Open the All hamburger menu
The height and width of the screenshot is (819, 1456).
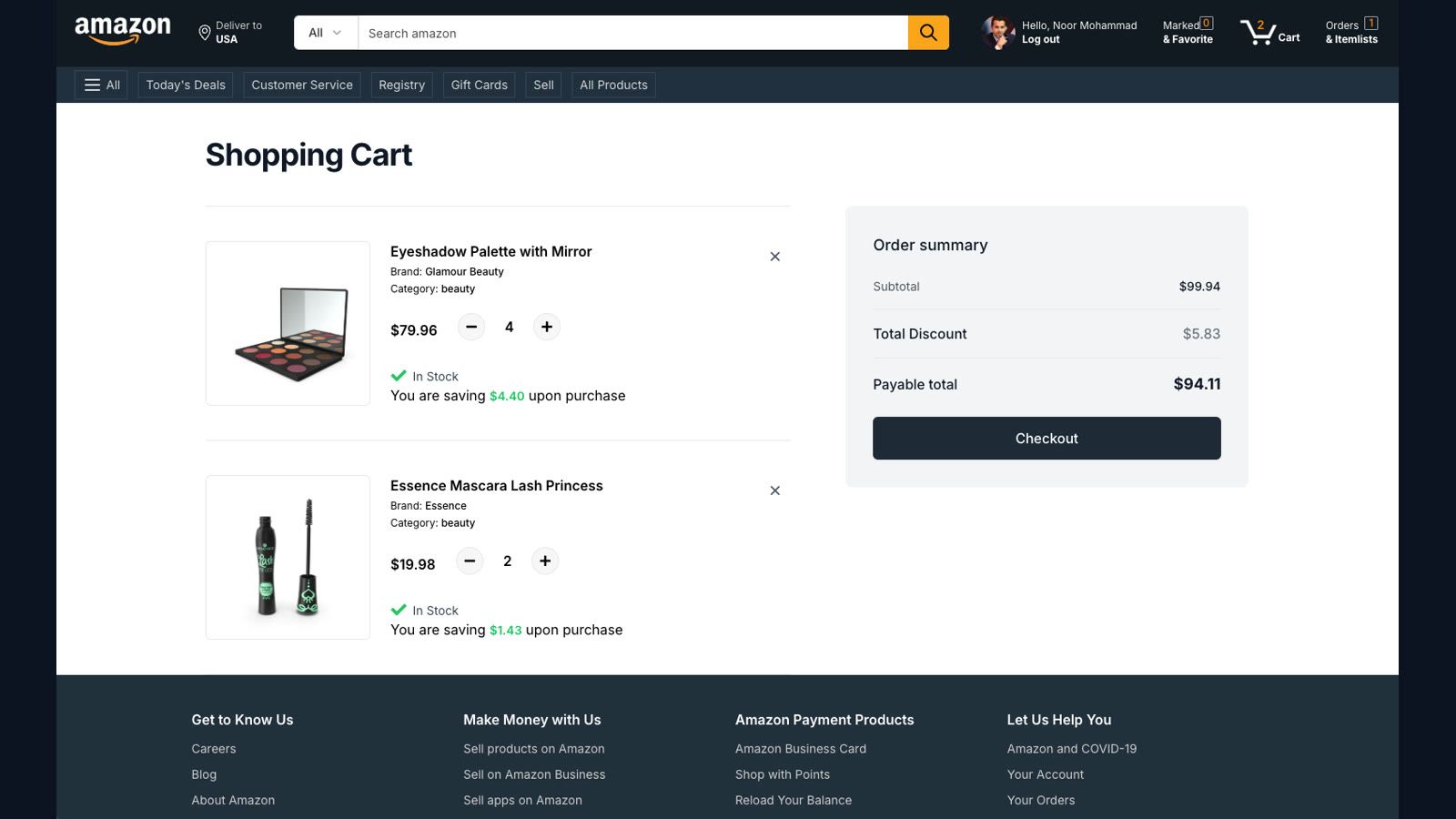point(101,85)
